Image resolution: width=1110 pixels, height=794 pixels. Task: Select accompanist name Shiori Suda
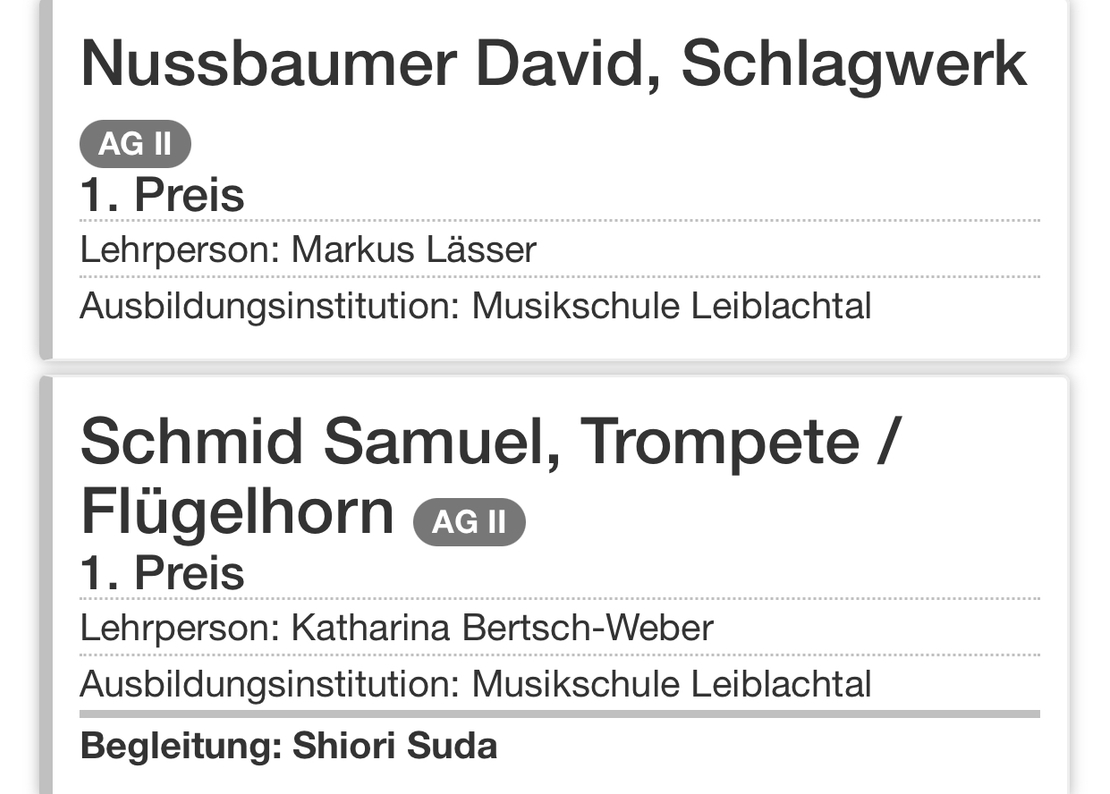point(394,746)
